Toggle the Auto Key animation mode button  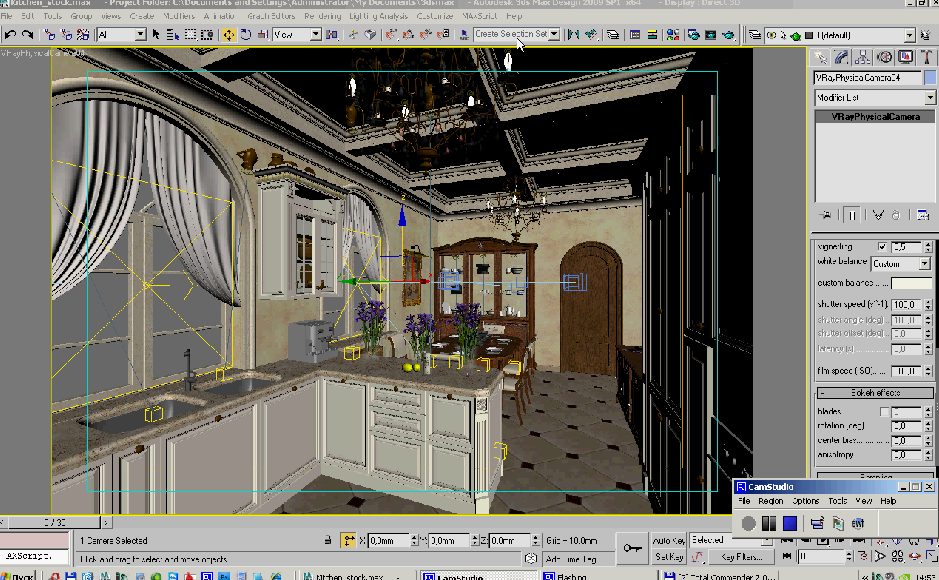click(x=668, y=540)
